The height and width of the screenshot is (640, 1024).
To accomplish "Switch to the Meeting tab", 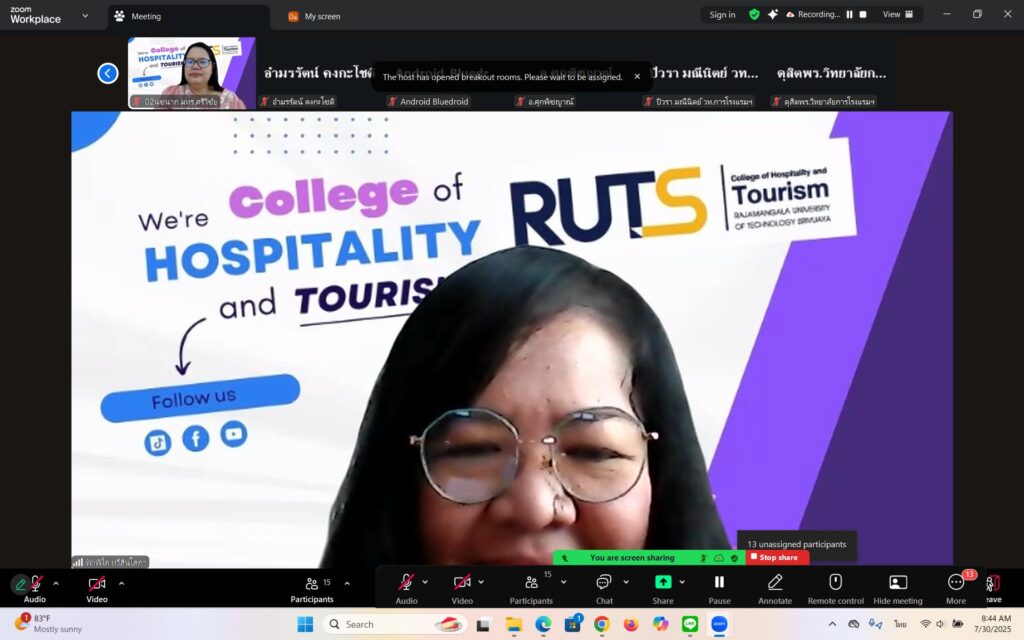I will [x=189, y=16].
